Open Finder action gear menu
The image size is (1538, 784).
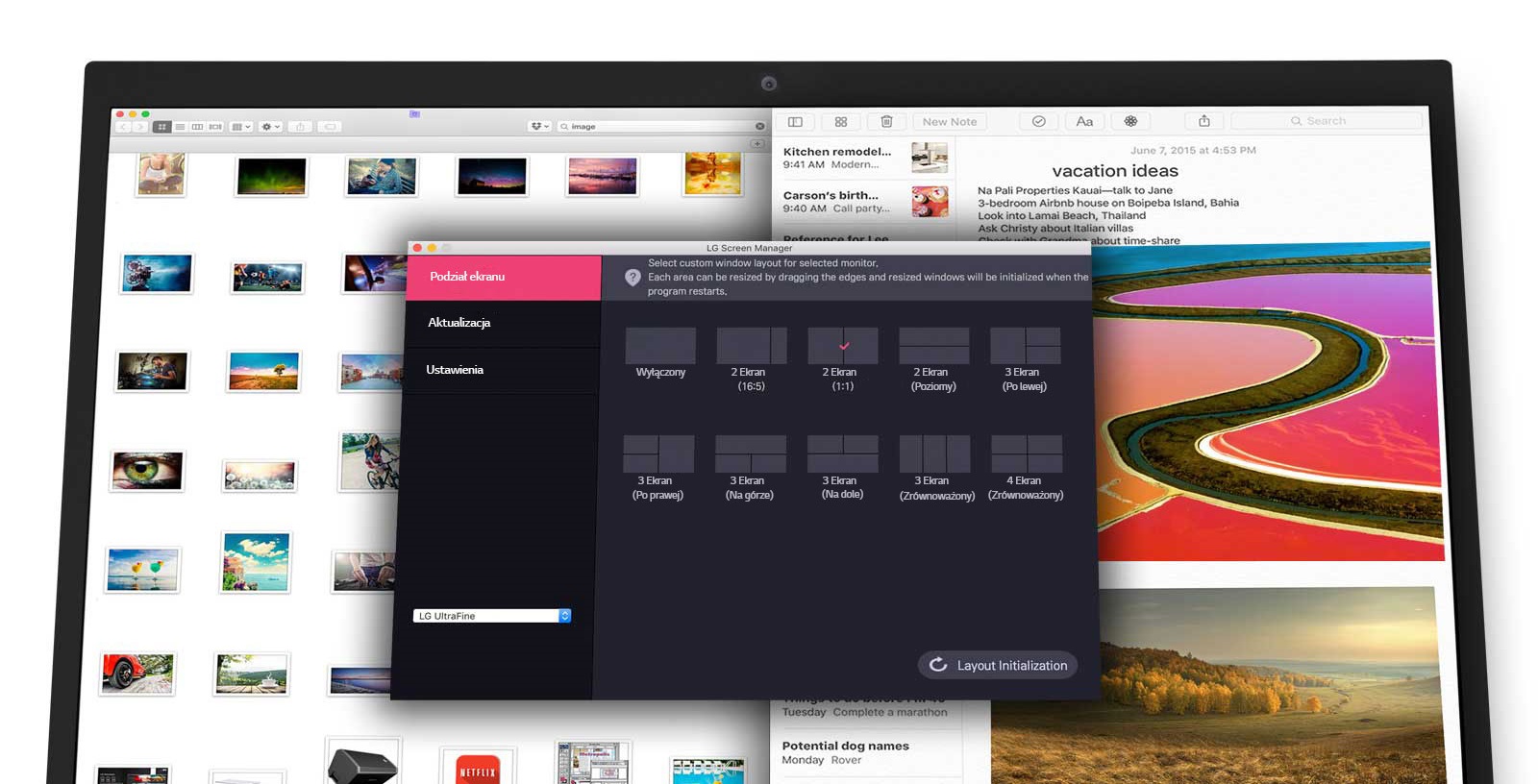pos(271,127)
